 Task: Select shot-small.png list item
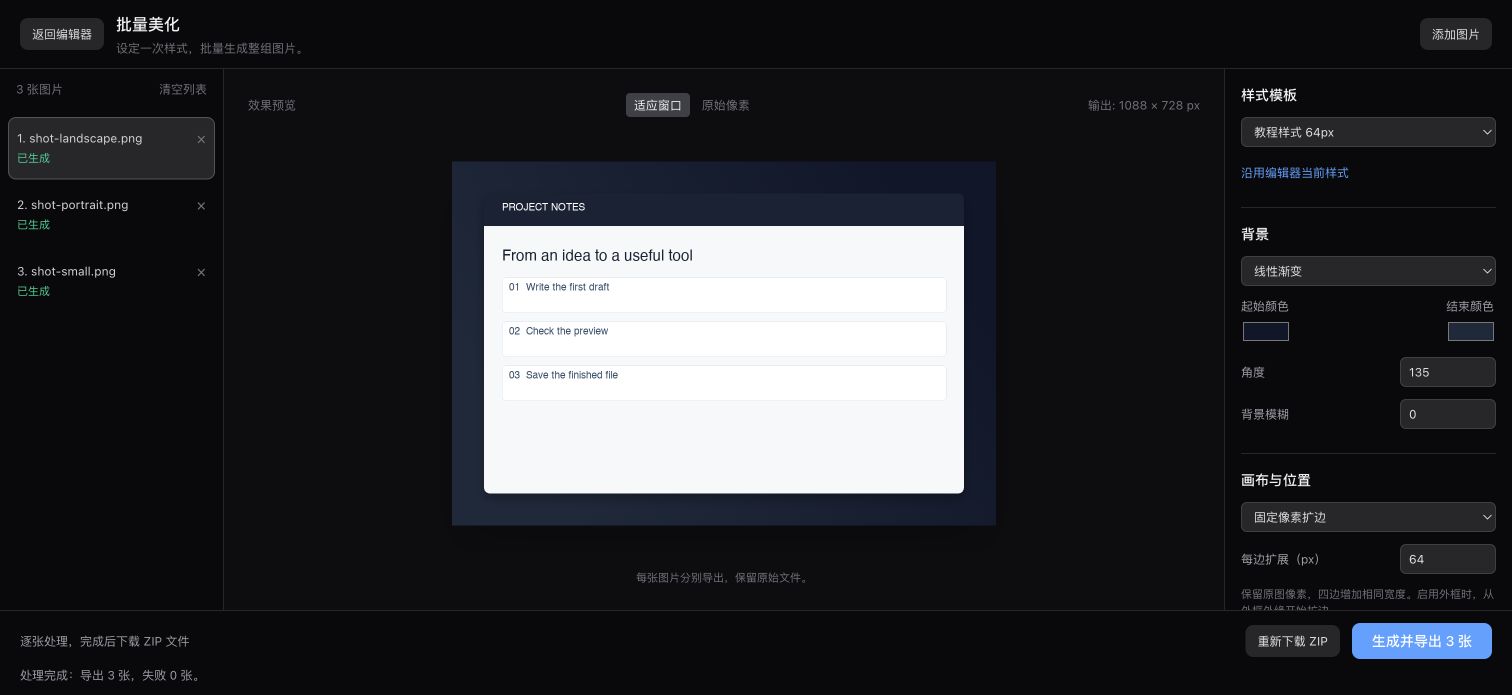(x=111, y=281)
